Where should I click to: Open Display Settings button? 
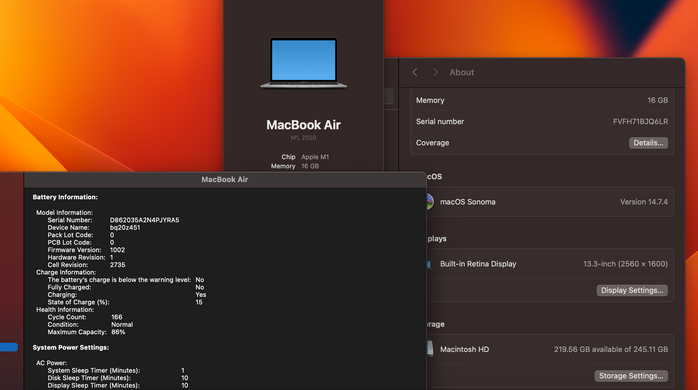632,290
